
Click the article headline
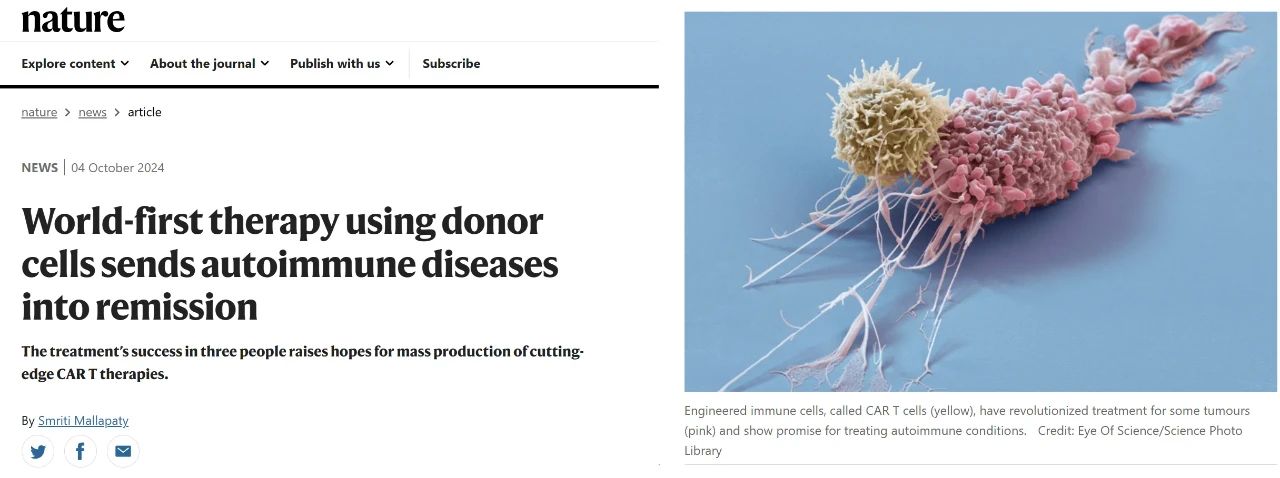[289, 264]
